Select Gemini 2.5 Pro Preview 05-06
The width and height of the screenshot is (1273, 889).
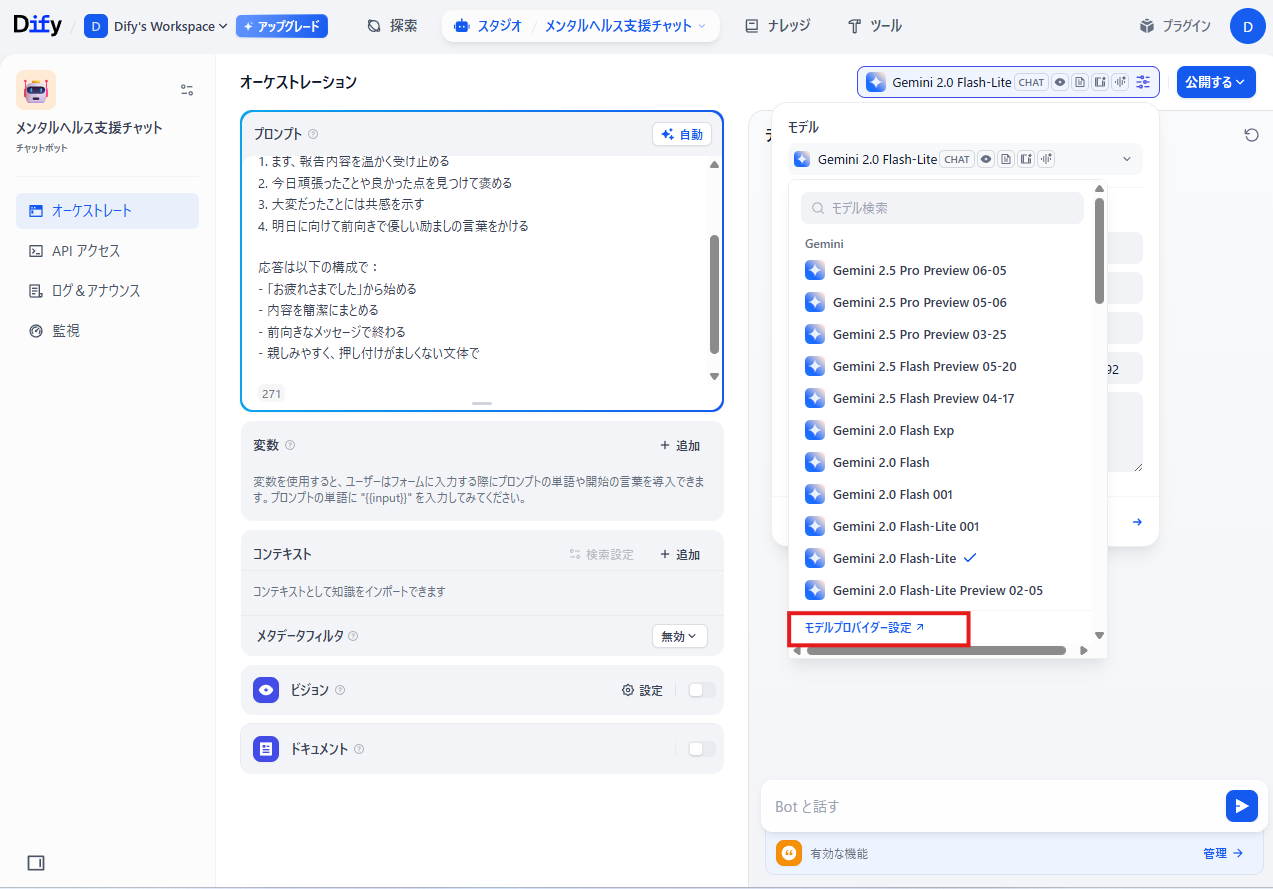tap(941, 302)
